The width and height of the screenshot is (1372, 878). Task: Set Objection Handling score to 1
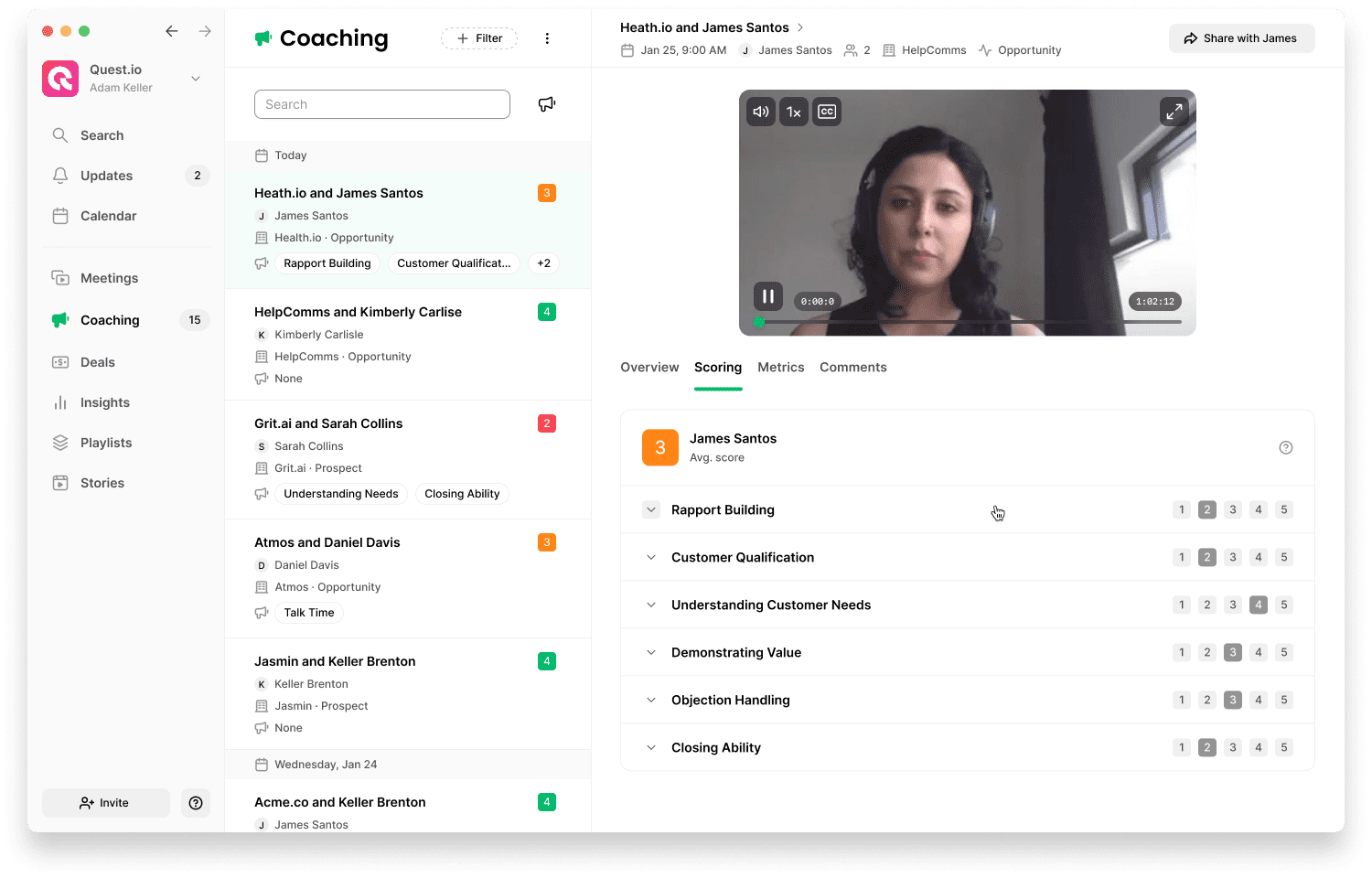pyautogui.click(x=1182, y=700)
